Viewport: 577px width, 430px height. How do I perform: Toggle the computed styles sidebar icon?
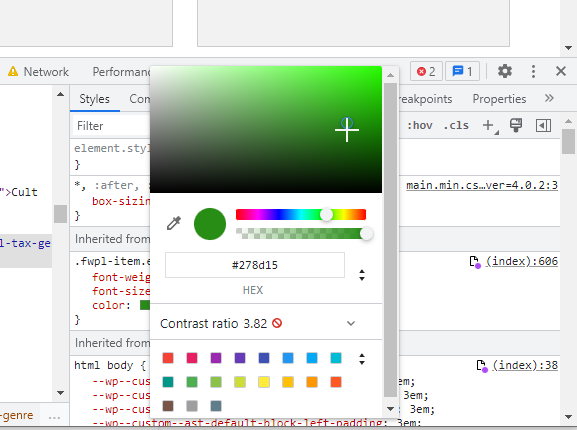point(543,125)
